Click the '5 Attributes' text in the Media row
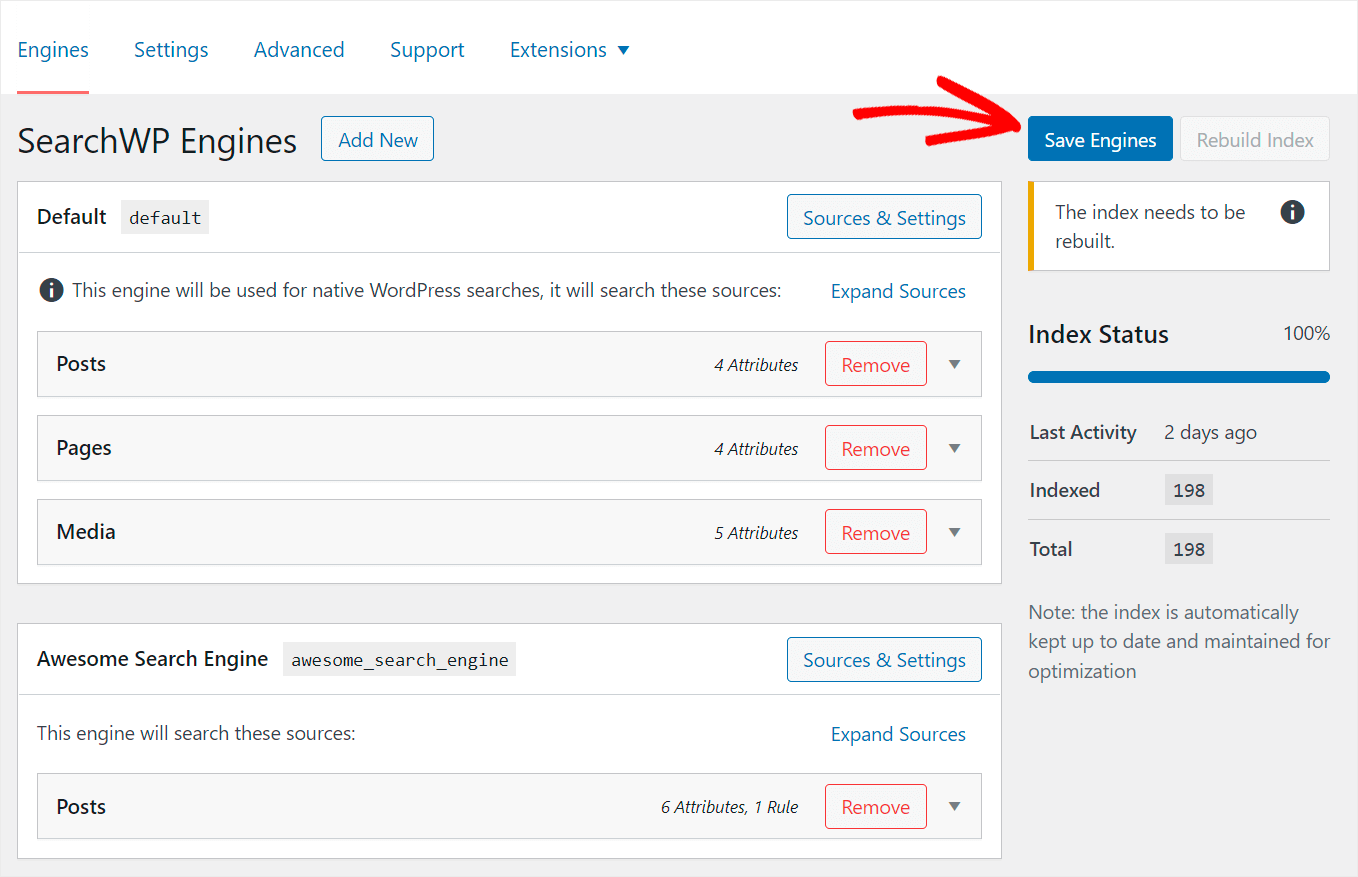 pos(756,533)
